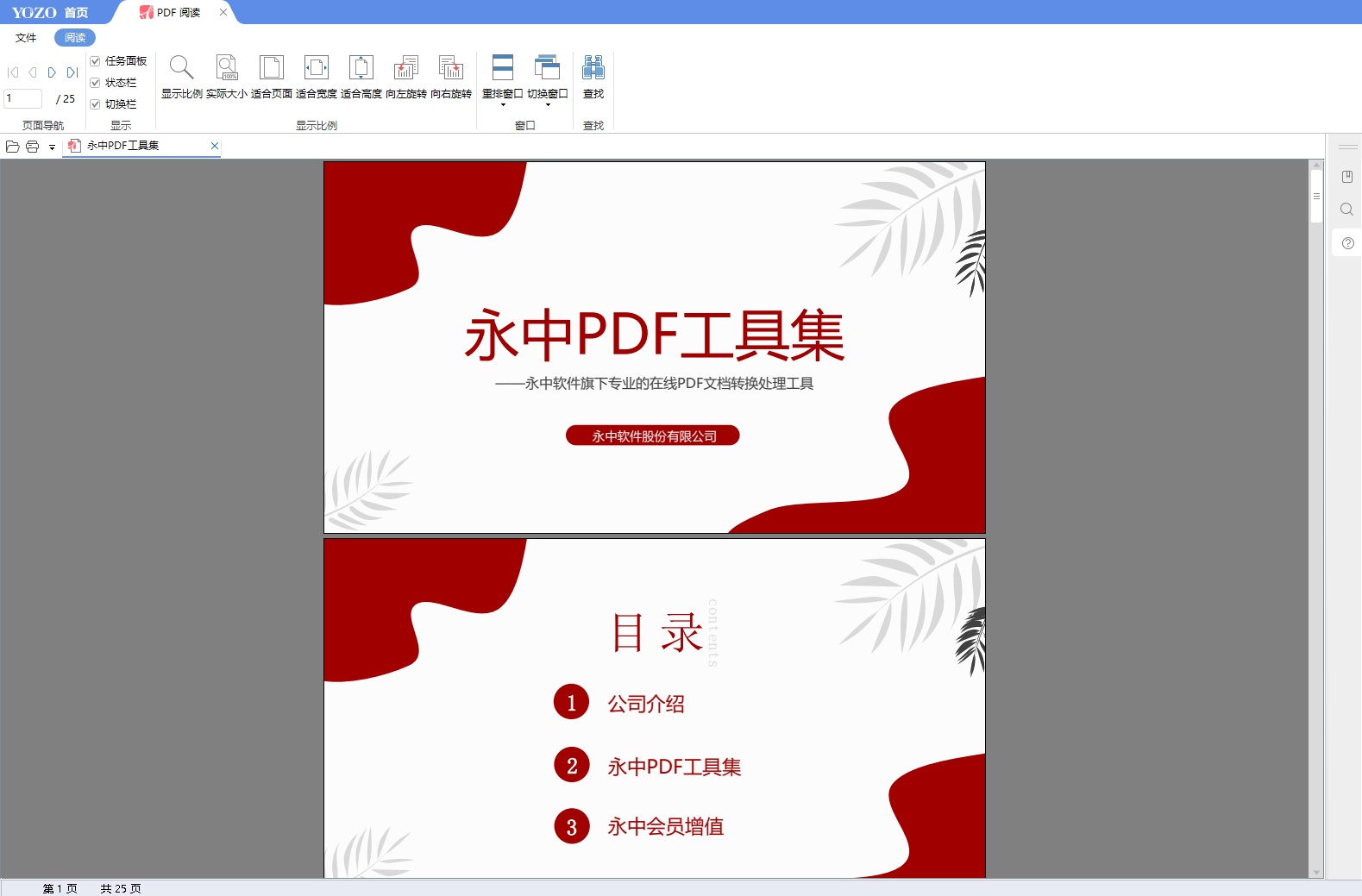The image size is (1362, 896).
Task: Expand the rearrange windows (重排窗口) dropdown
Action: (x=503, y=104)
